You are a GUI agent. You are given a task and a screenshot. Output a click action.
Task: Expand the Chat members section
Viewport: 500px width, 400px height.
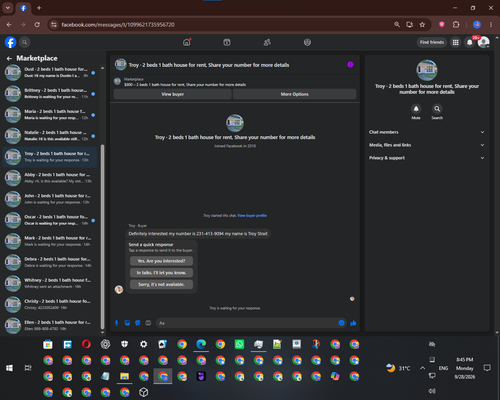tap(426, 132)
